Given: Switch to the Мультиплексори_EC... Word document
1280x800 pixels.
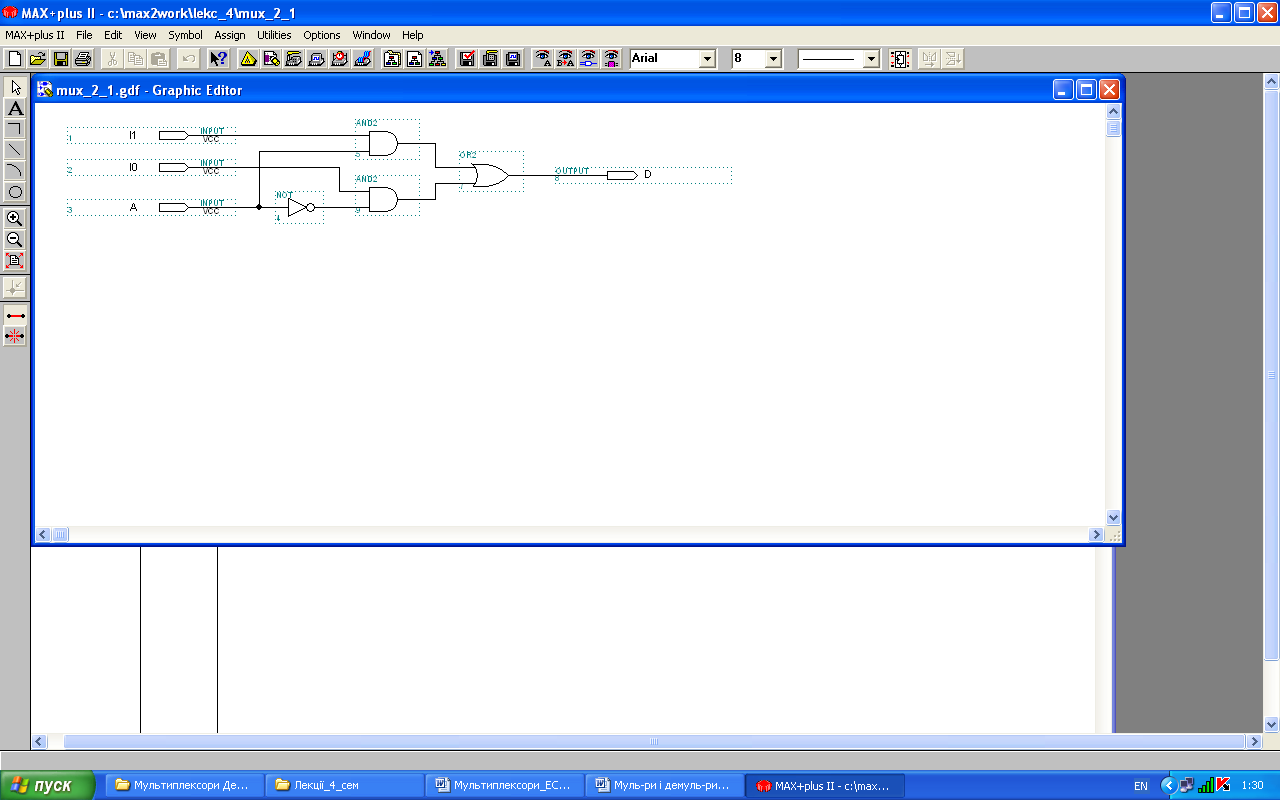Looking at the screenshot, I should pos(505,785).
